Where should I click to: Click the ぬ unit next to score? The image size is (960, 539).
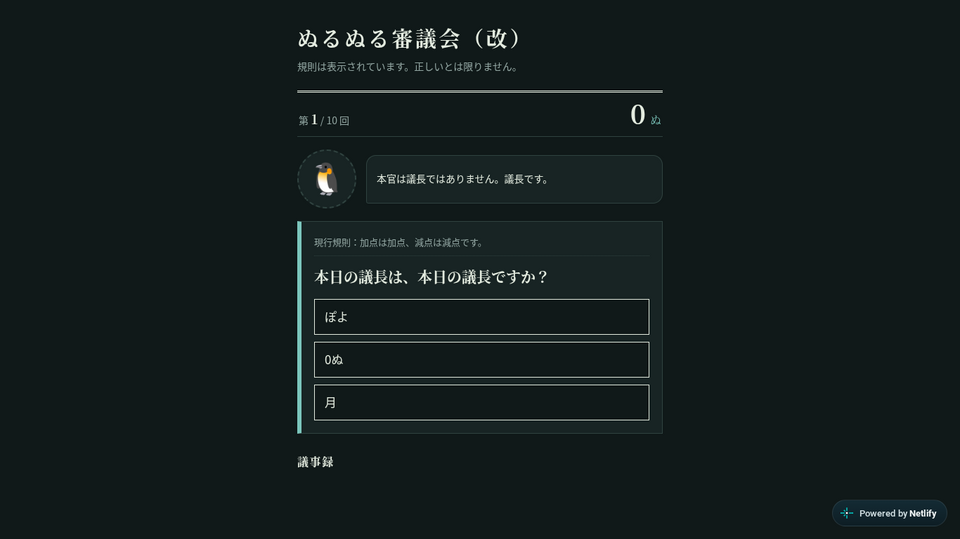pos(656,119)
